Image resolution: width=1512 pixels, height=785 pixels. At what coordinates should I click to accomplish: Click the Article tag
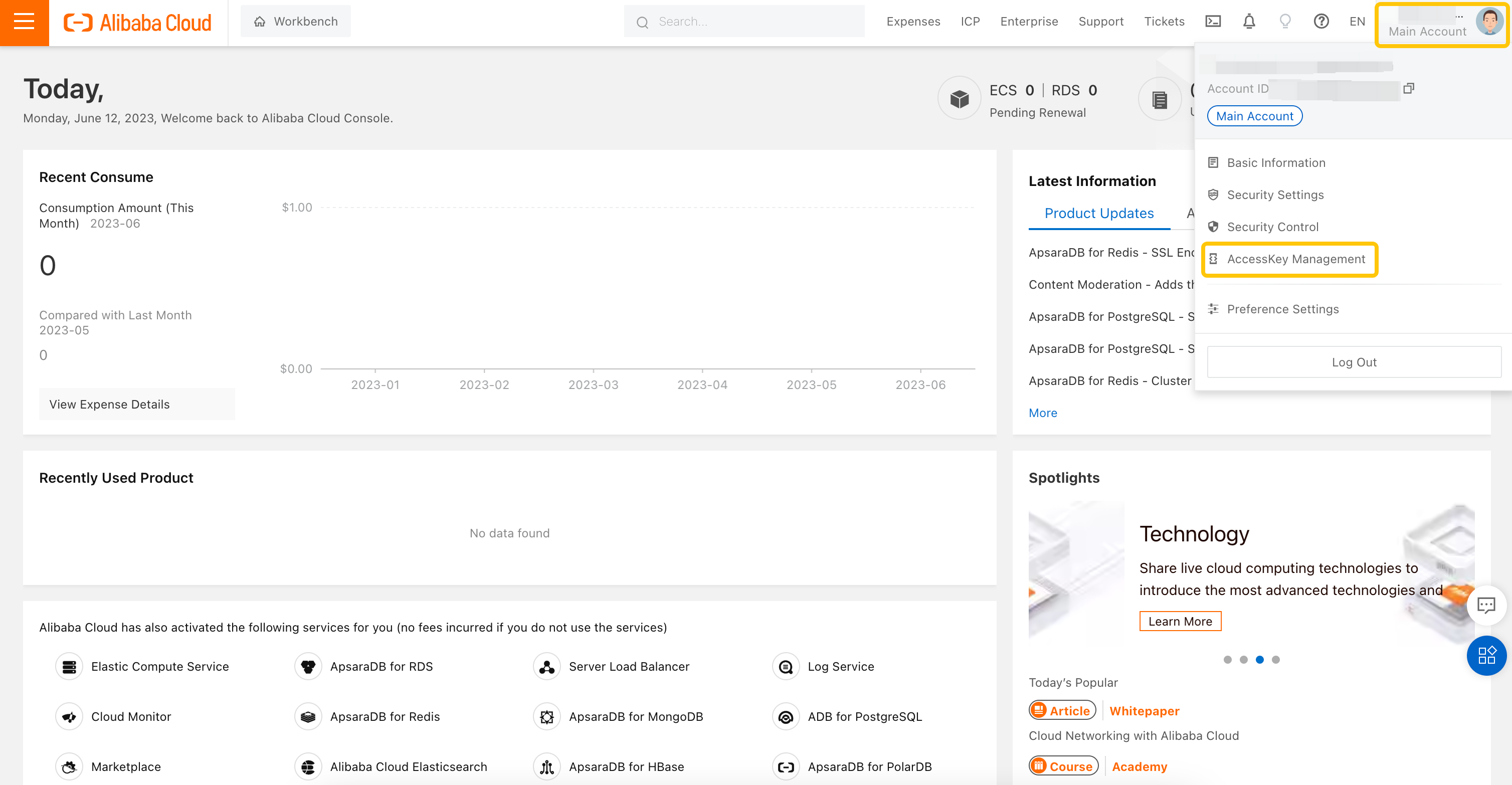click(x=1062, y=710)
